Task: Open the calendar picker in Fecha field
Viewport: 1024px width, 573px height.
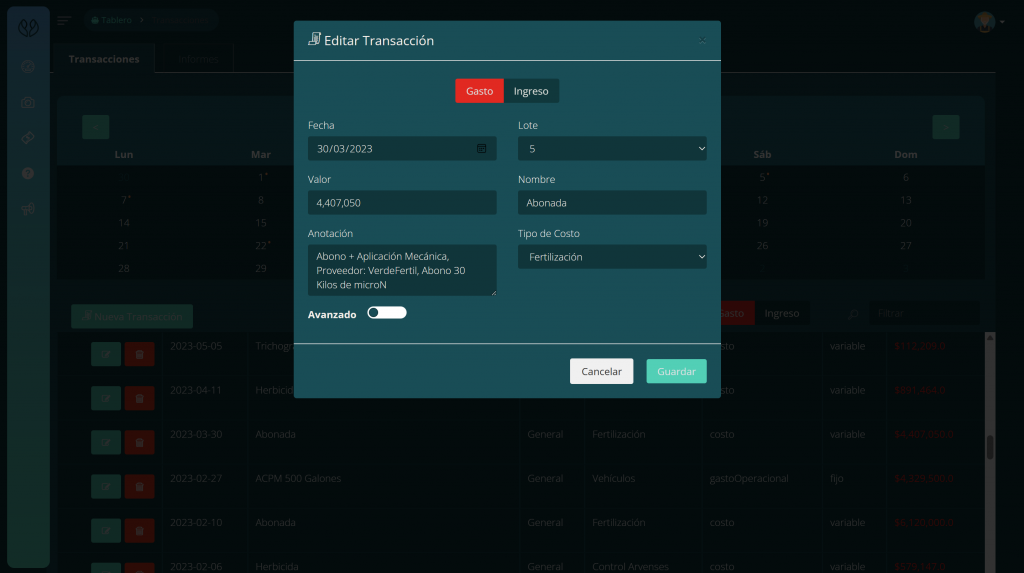Action: click(x=481, y=148)
